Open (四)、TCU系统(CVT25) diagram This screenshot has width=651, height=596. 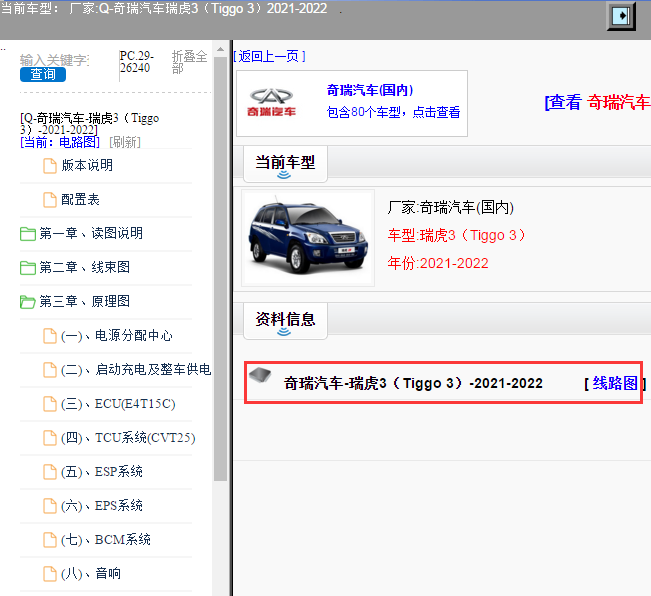pyautogui.click(x=128, y=437)
